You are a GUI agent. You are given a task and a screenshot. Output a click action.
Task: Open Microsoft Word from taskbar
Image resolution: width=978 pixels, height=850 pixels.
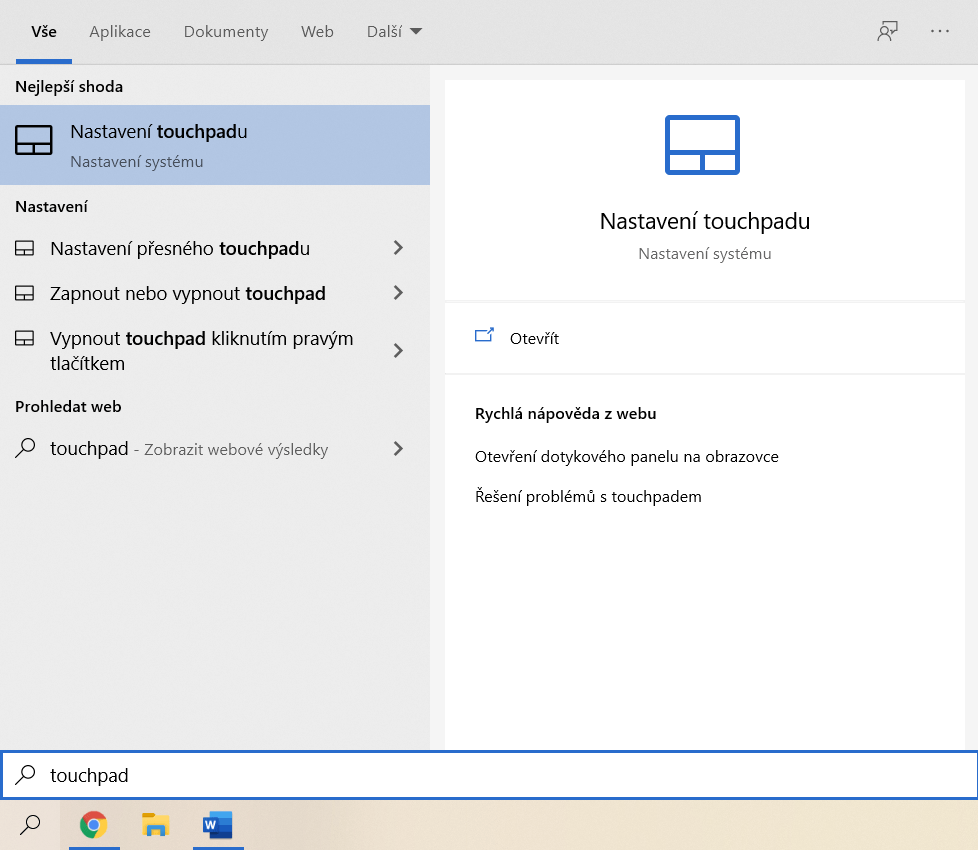click(218, 825)
